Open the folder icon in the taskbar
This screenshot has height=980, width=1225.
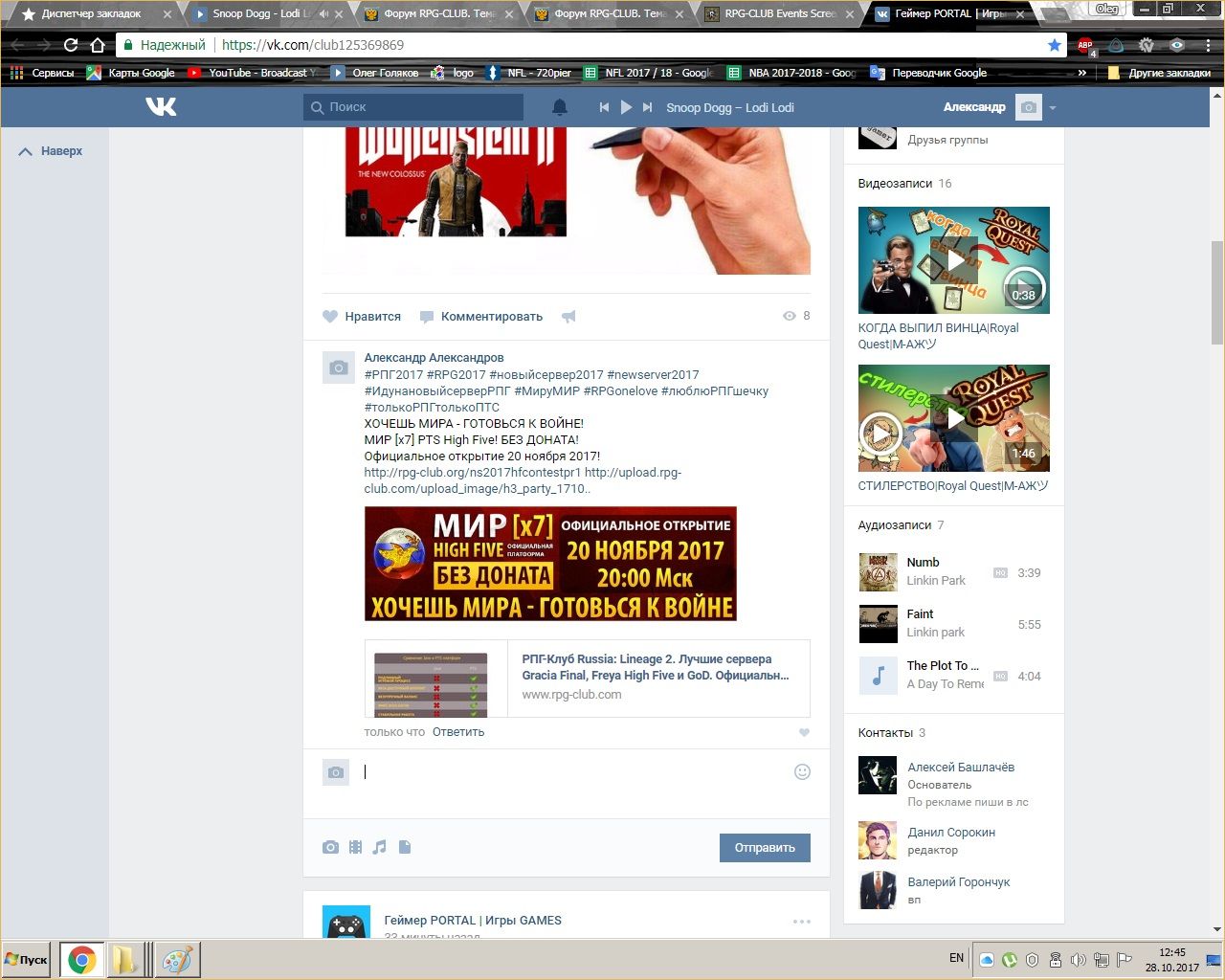125,960
